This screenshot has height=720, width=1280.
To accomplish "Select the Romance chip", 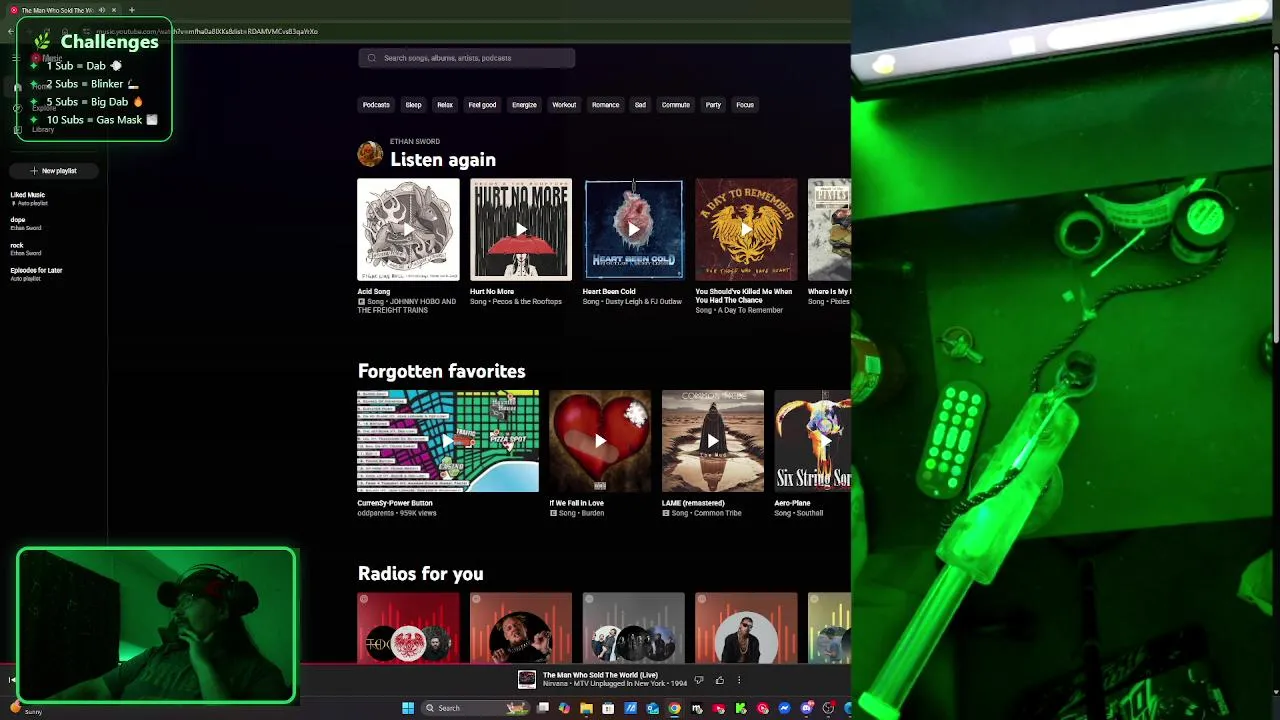I will coord(605,105).
